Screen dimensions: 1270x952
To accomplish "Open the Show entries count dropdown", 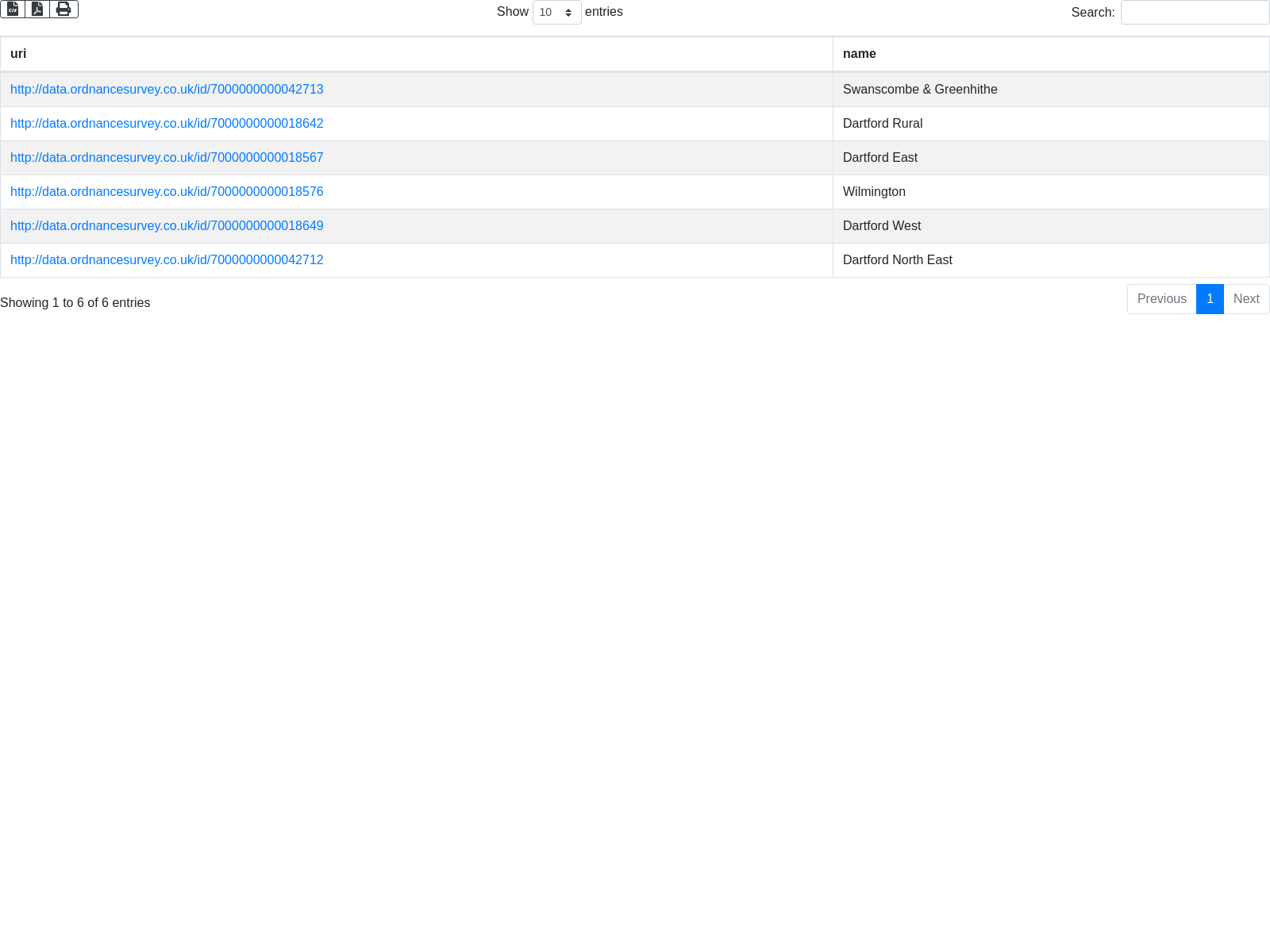I will pyautogui.click(x=556, y=13).
